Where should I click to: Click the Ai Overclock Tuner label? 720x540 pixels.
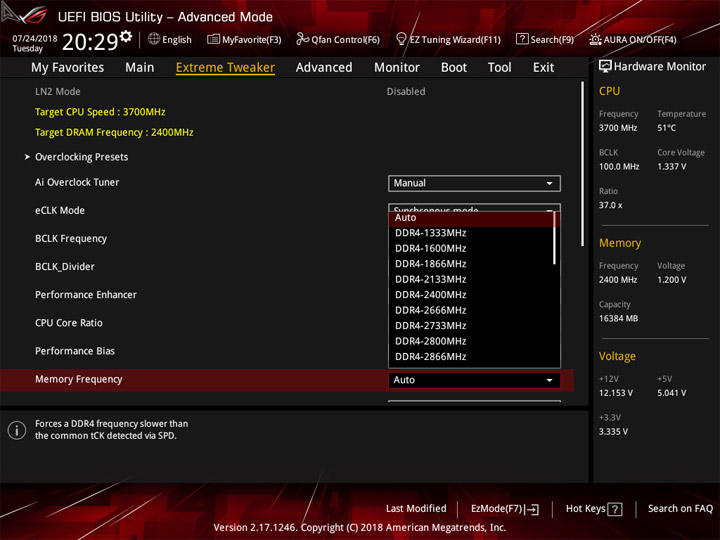click(x=77, y=182)
